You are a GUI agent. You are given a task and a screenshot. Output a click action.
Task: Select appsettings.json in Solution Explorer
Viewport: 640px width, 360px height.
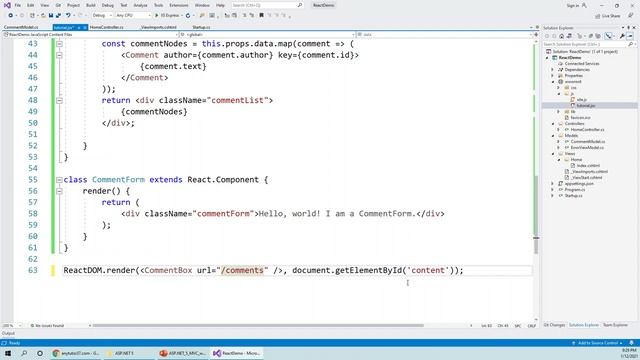(x=579, y=184)
